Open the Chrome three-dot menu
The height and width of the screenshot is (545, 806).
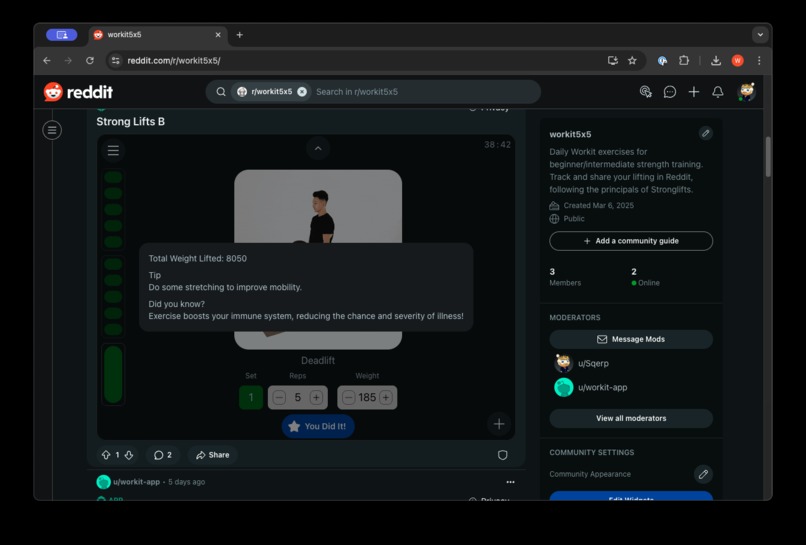(759, 61)
